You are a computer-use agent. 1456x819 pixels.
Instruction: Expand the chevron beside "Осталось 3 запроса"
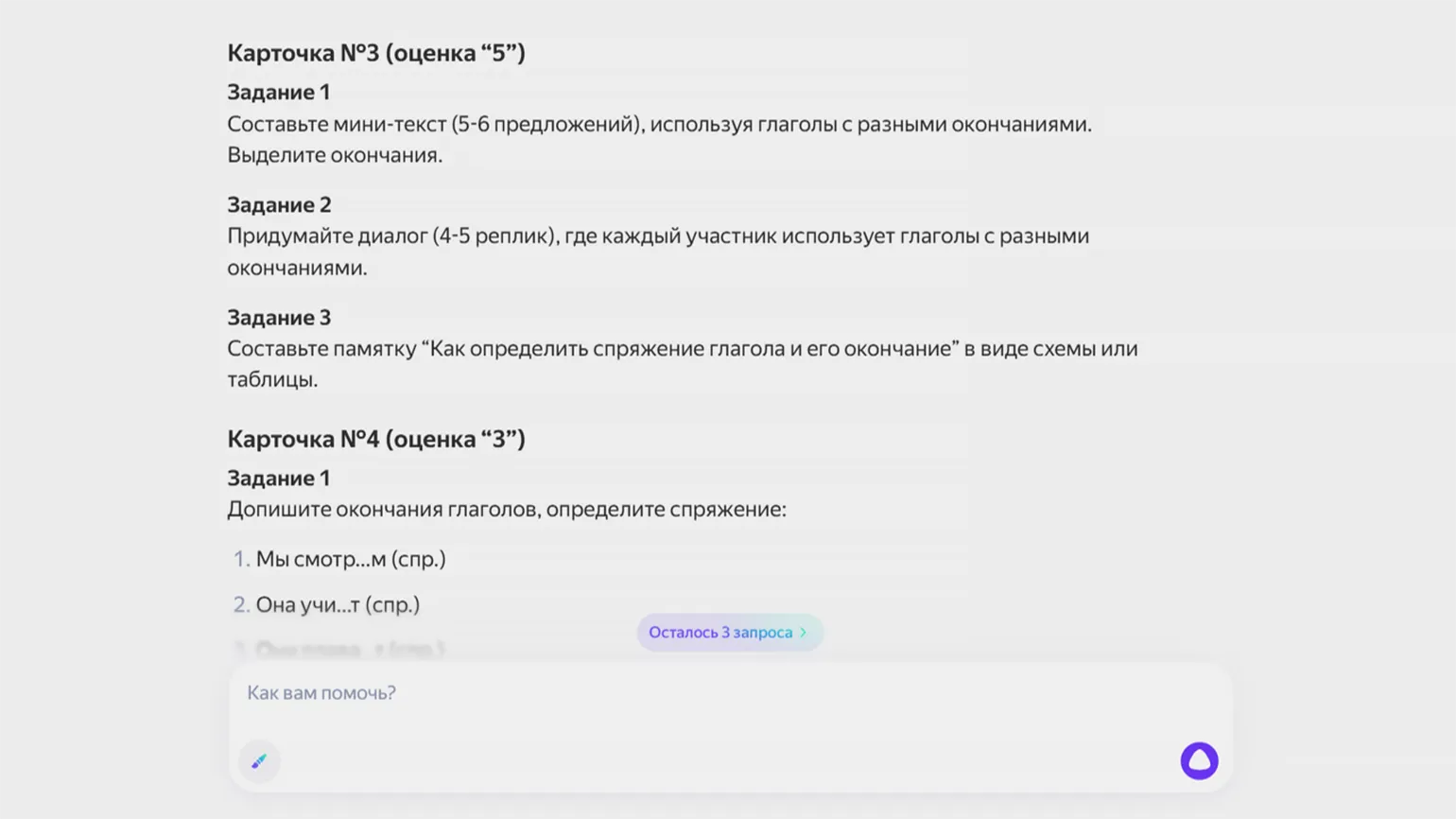point(804,633)
